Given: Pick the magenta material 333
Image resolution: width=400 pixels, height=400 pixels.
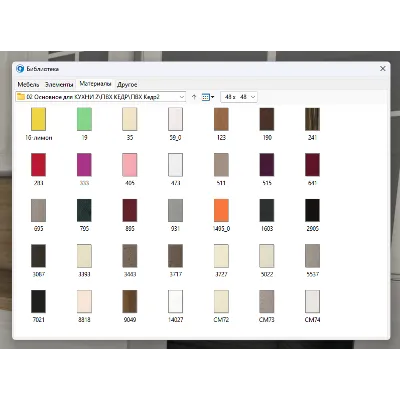Looking at the screenshot, I should 84,165.
